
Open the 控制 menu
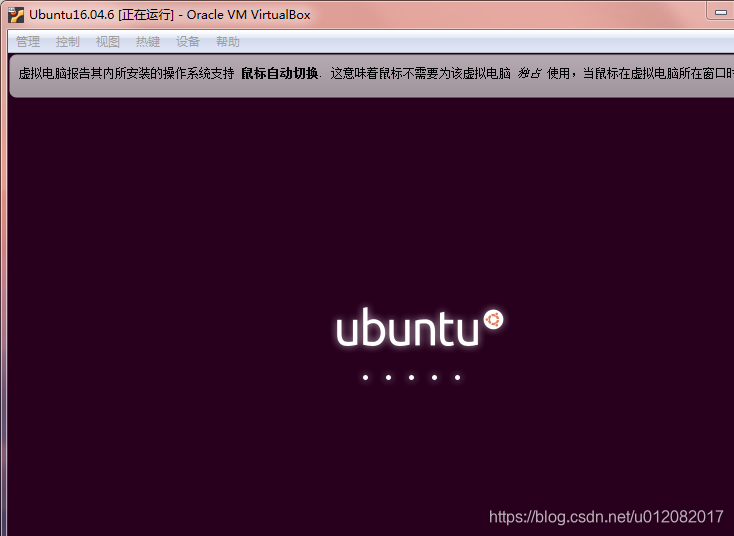[x=67, y=42]
